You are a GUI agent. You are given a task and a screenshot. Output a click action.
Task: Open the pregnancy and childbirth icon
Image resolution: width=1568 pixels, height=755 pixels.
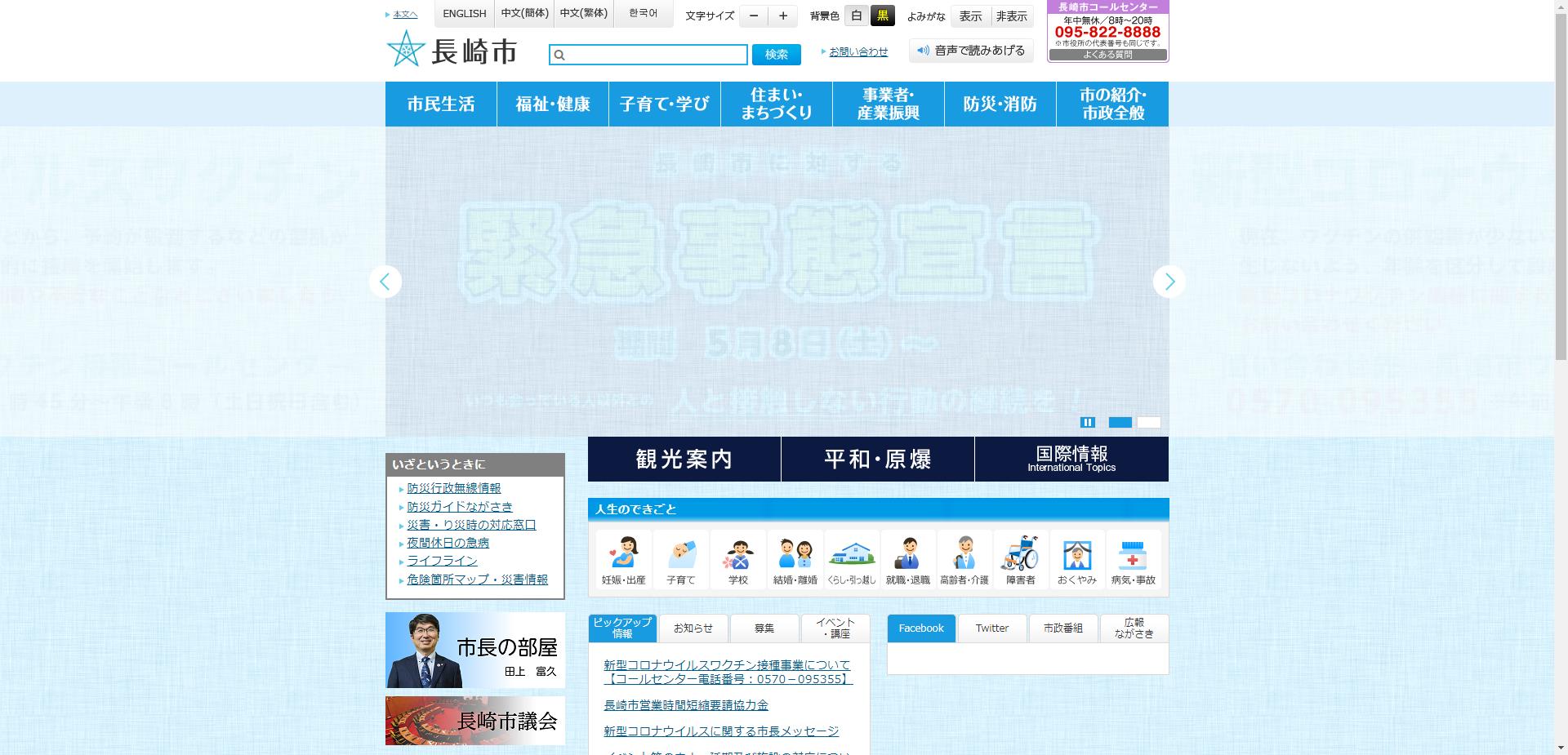623,560
